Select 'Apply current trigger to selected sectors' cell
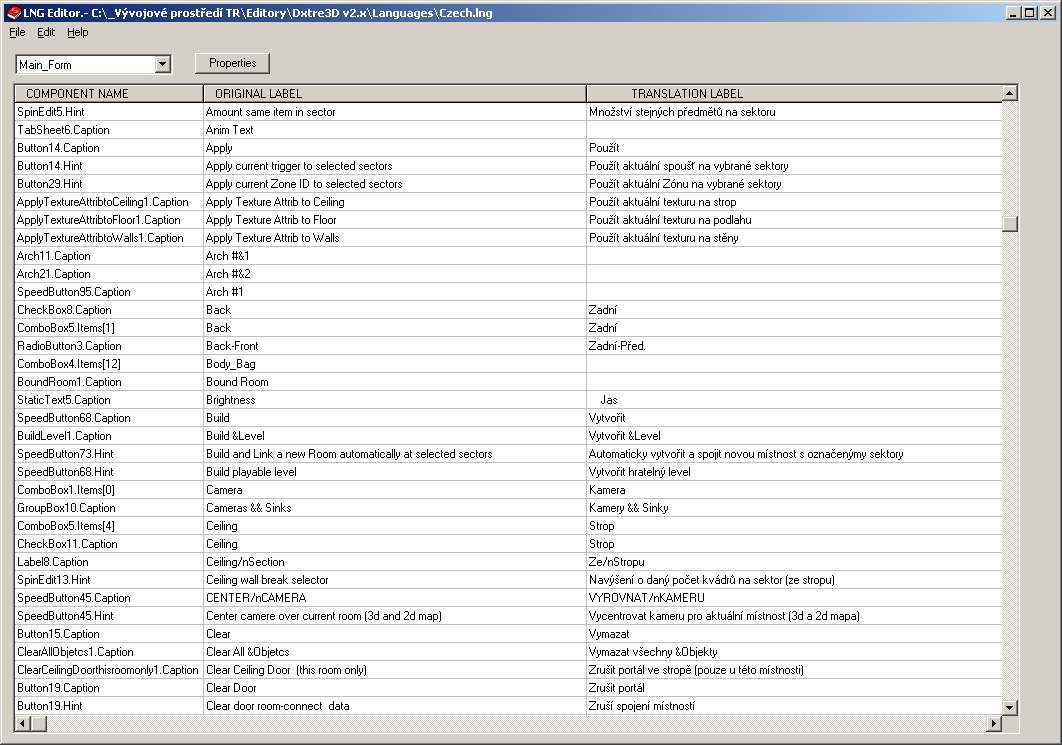Screen dimensions: 1062x745 395,166
